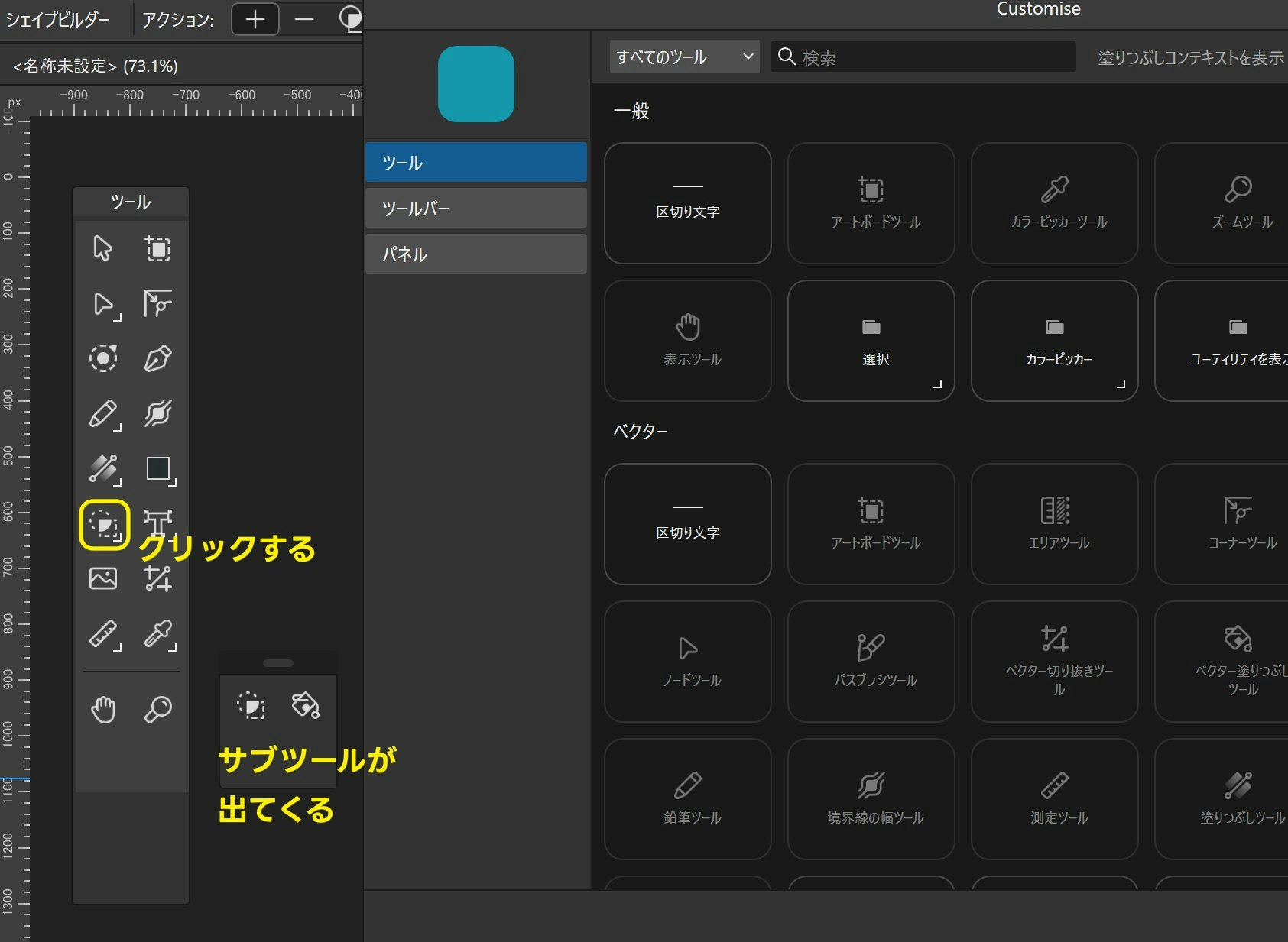The image size is (1288, 942).
Task: Select the Pen tool in the floating Tools panel
Action: pyautogui.click(x=158, y=358)
